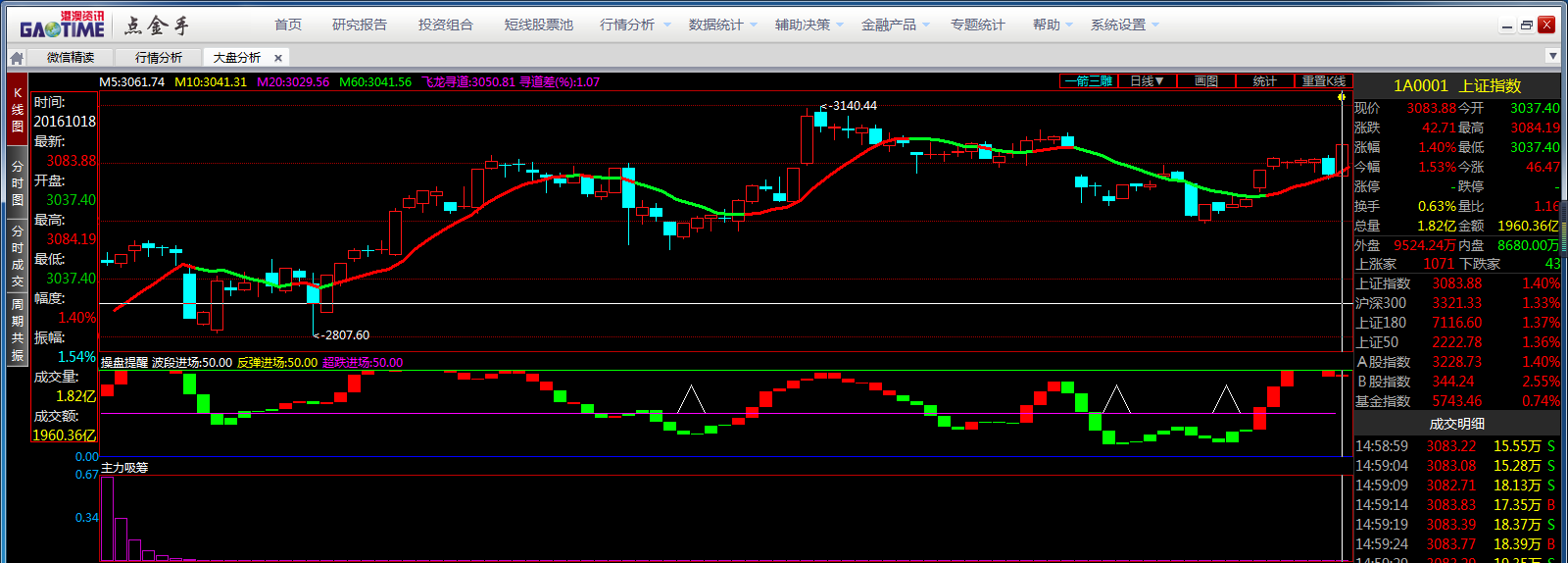Click the first triangle signal marker in indicator panel
Viewport: 1568px width, 563px height.
tap(692, 398)
